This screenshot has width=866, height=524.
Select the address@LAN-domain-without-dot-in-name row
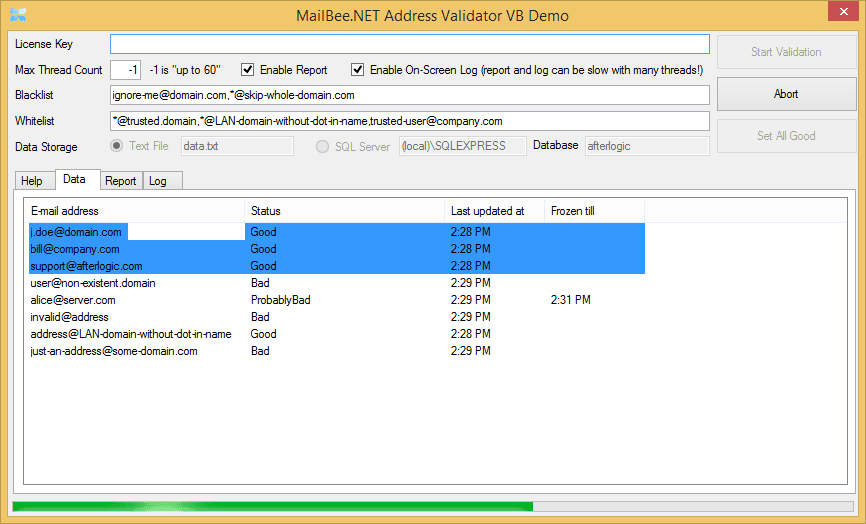[x=337, y=334]
